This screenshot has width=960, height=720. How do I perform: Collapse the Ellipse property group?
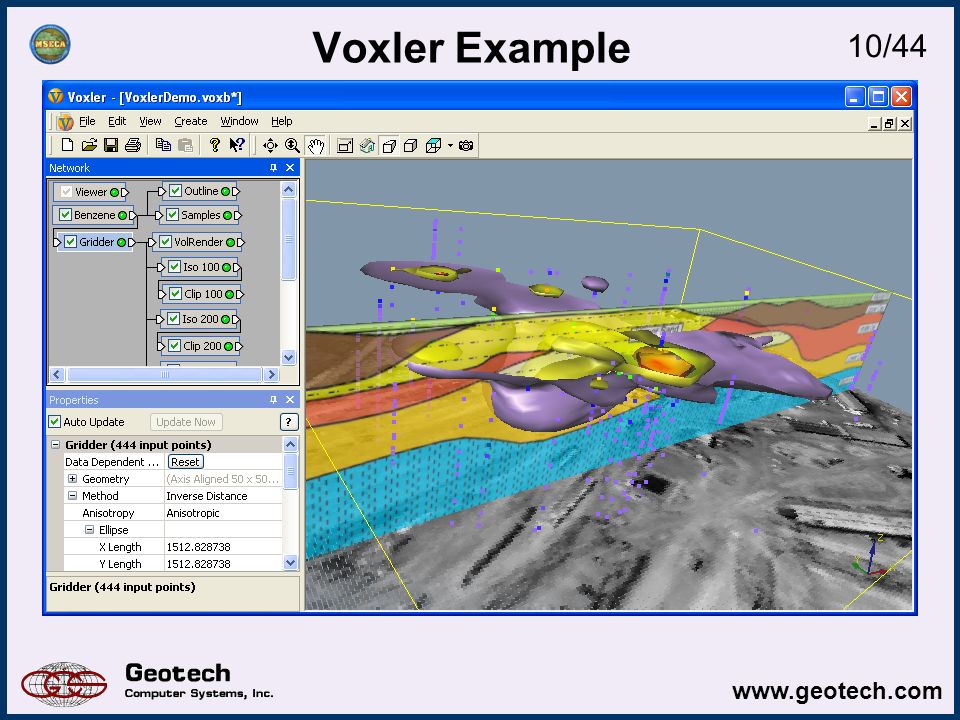pos(89,530)
